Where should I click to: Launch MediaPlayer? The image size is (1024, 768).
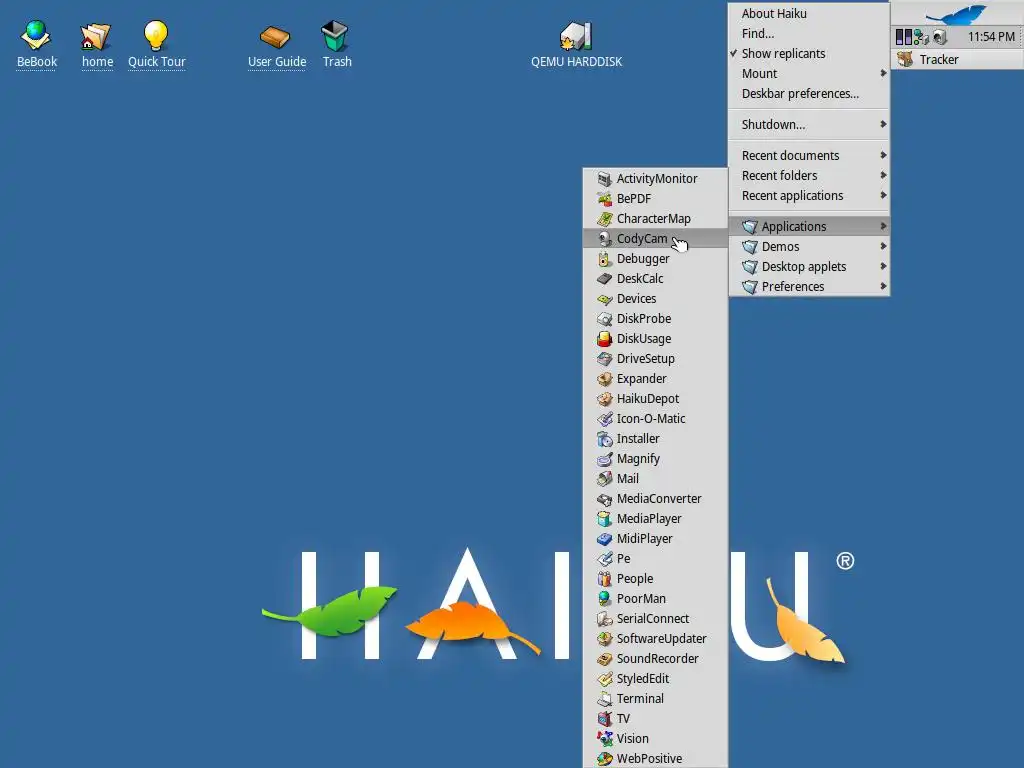(x=655, y=519)
